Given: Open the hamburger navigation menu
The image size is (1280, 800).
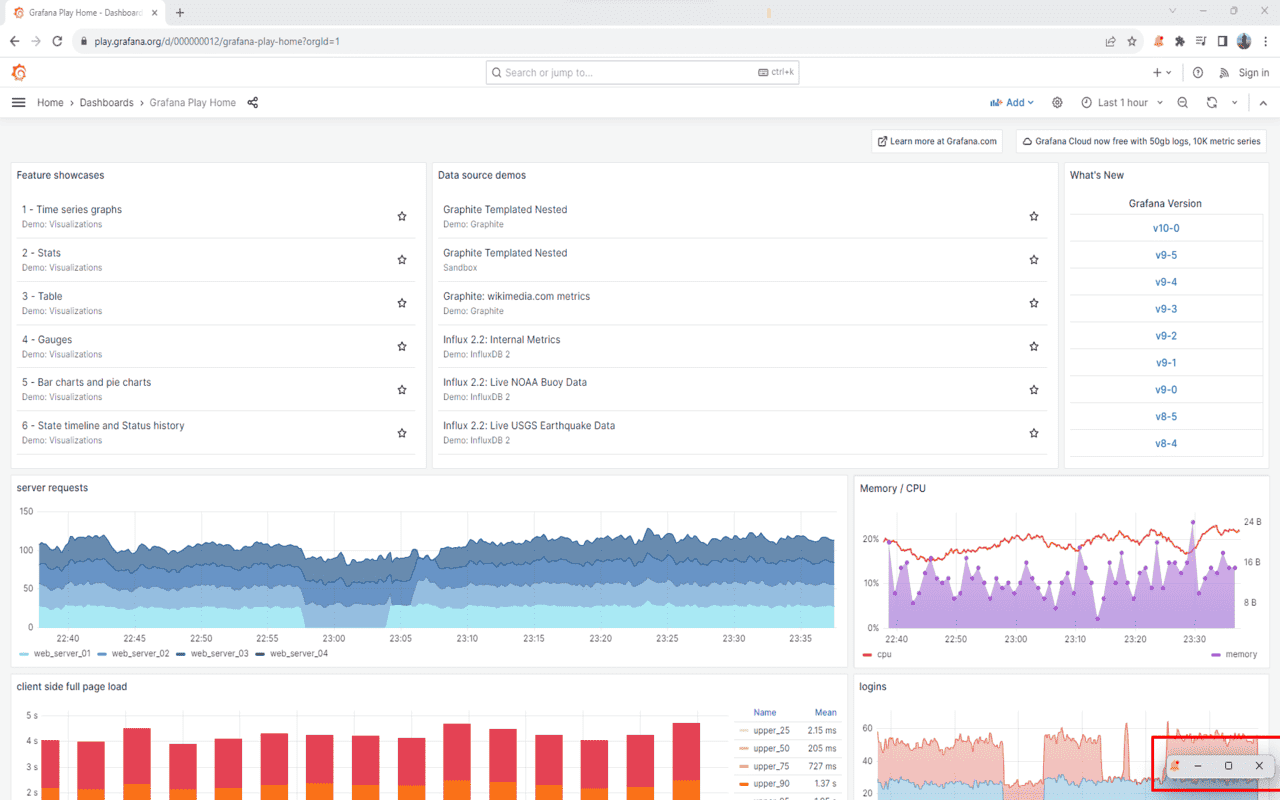Looking at the screenshot, I should click(18, 102).
